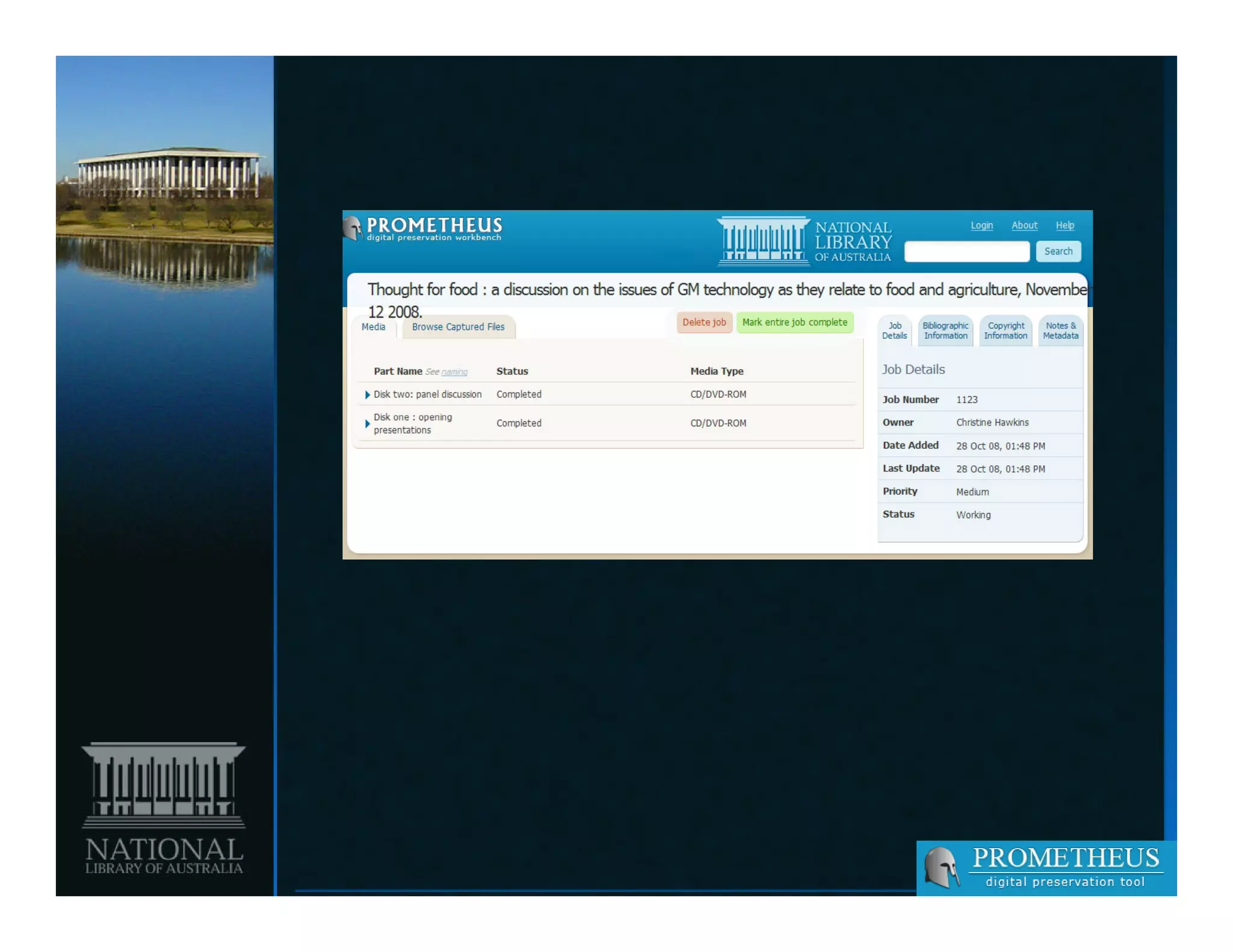Click into the search text field

coord(966,252)
